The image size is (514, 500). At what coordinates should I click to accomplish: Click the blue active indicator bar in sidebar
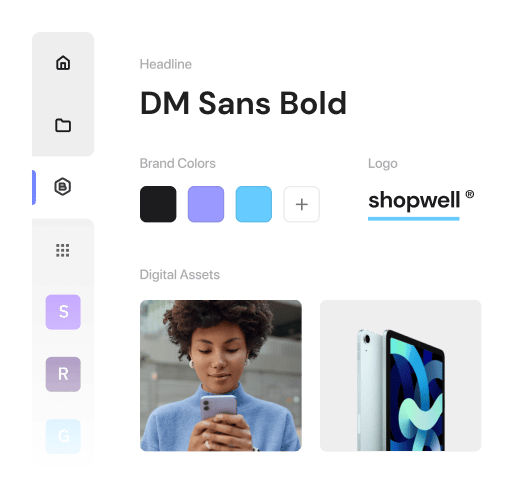pos(34,187)
